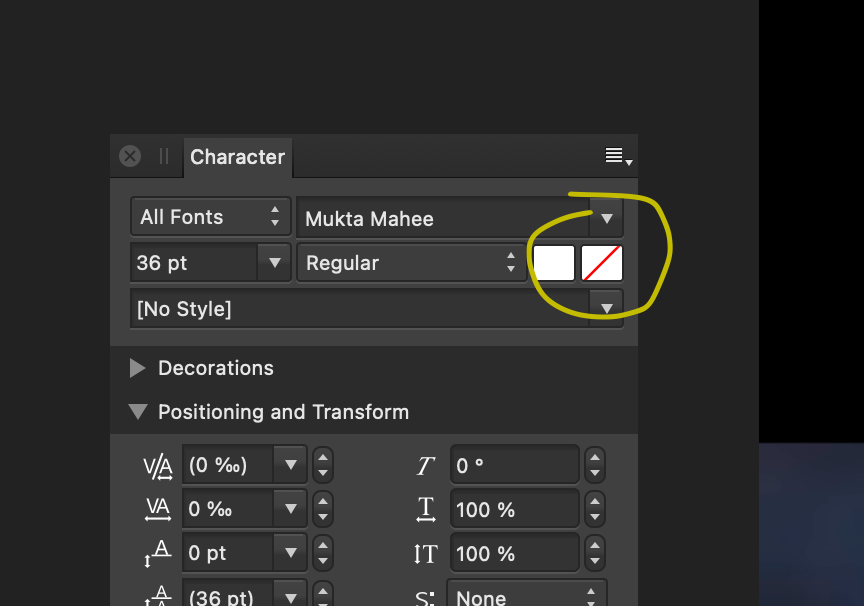
Task: Click the tracking VA icon
Action: tap(157, 508)
